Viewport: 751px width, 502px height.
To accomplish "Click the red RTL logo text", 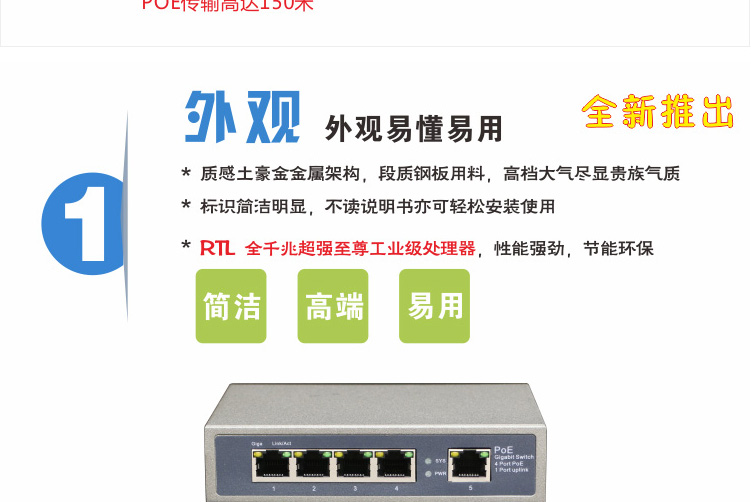I will click(x=217, y=248).
